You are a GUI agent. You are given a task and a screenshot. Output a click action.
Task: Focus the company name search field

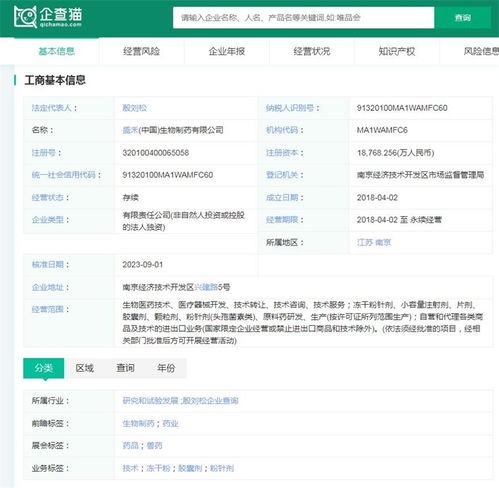(303, 17)
